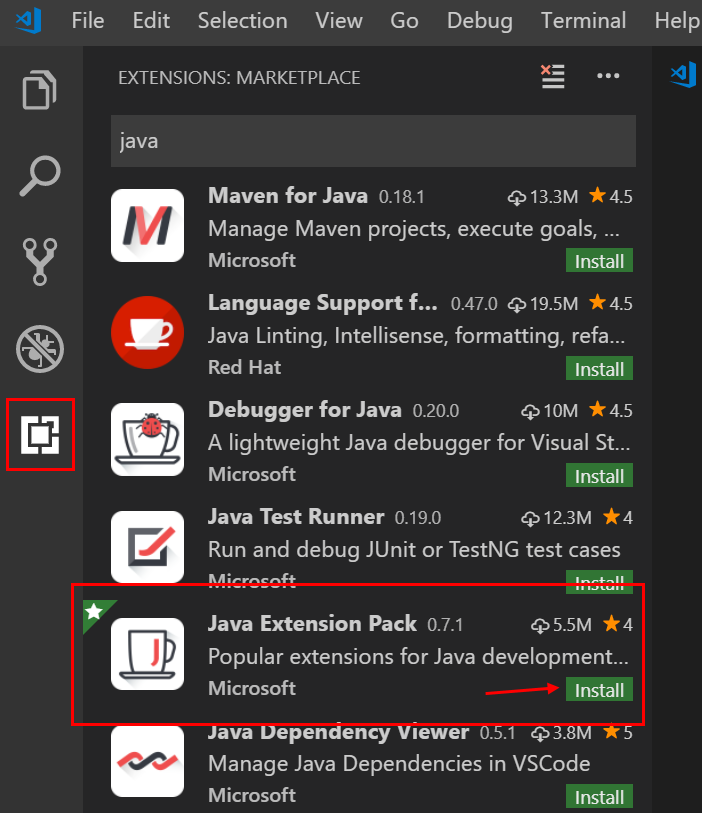Open the View menu
This screenshot has height=813, width=702.
[x=339, y=21]
